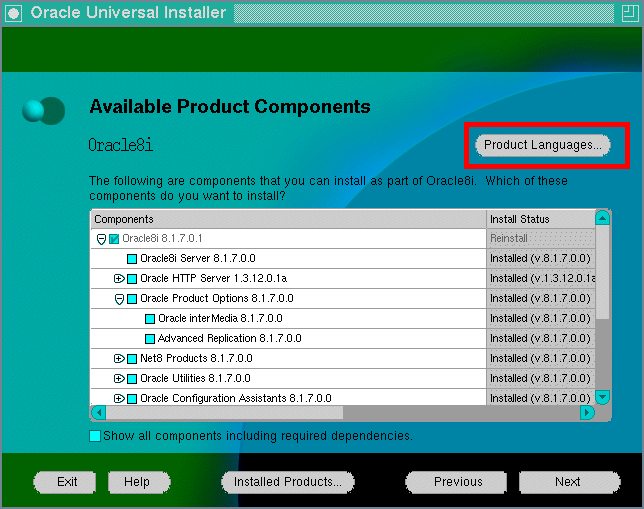The width and height of the screenshot is (644, 509).
Task: Collapse the Oracle8i 8.1.7.0.1 tree node
Action: 101,239
